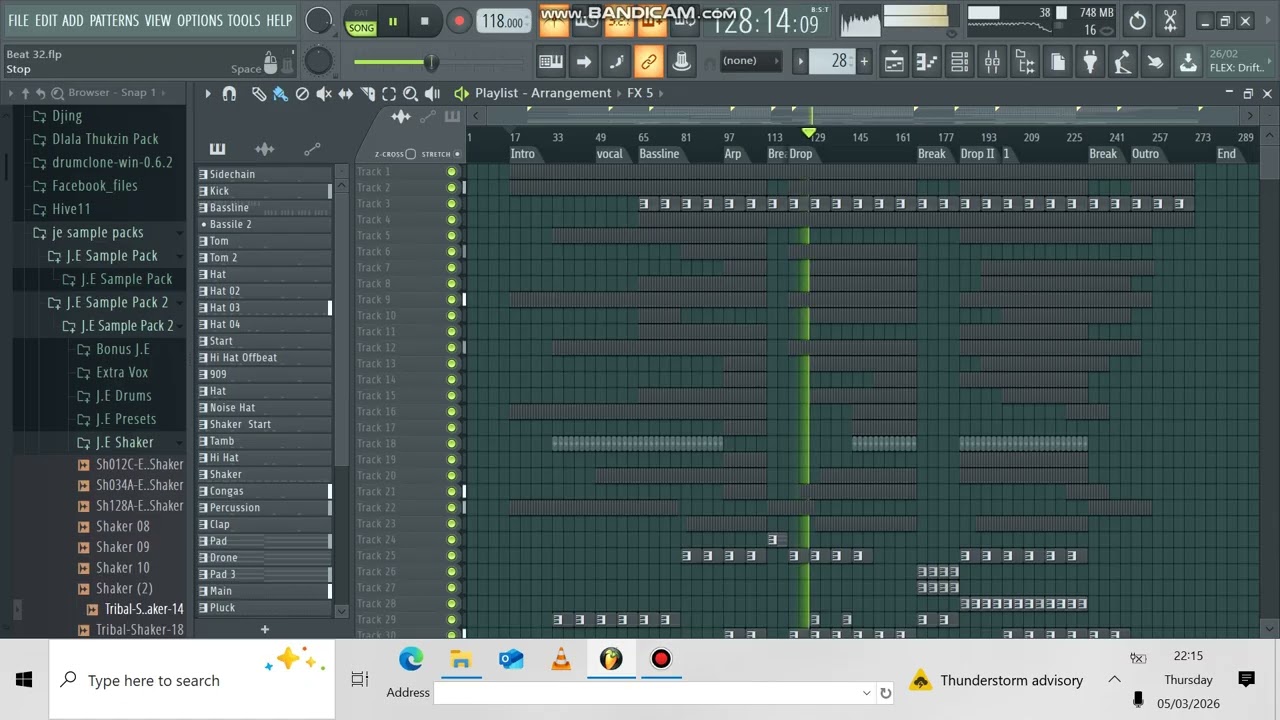The height and width of the screenshot is (720, 1280).
Task: Select the Delete tool in playlist toolbar
Action: (x=302, y=93)
